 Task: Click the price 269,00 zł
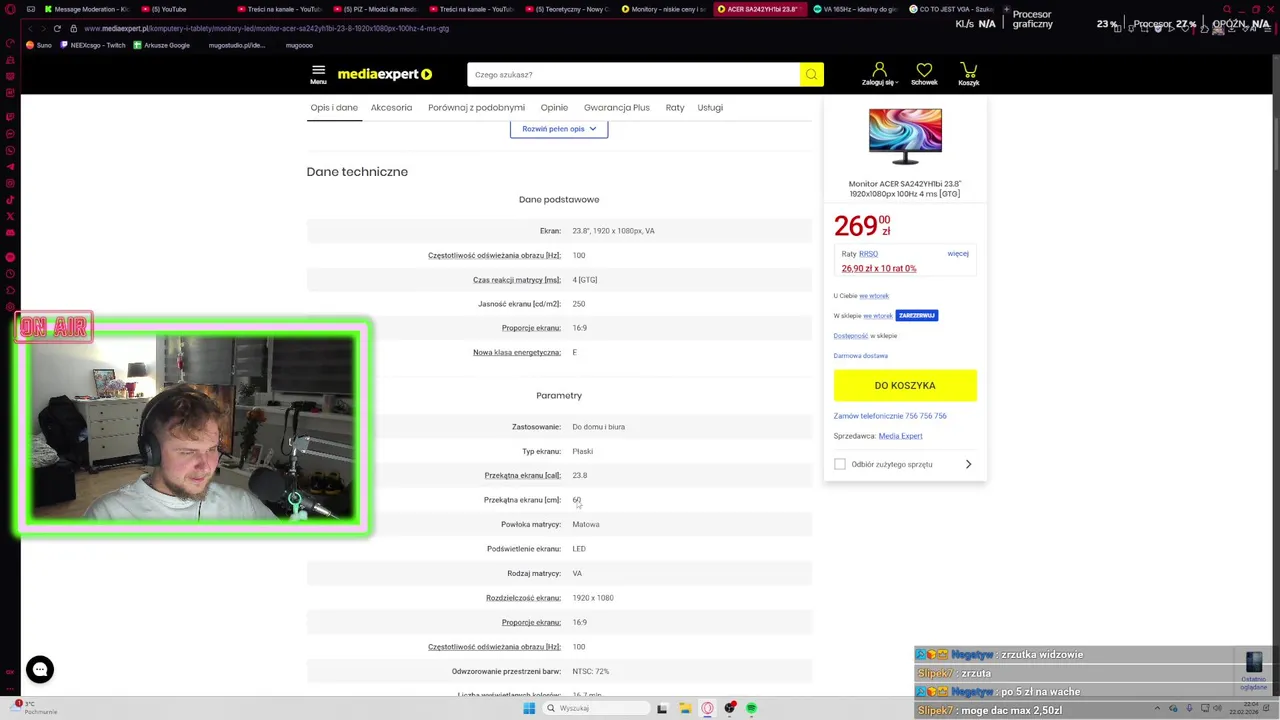(862, 226)
